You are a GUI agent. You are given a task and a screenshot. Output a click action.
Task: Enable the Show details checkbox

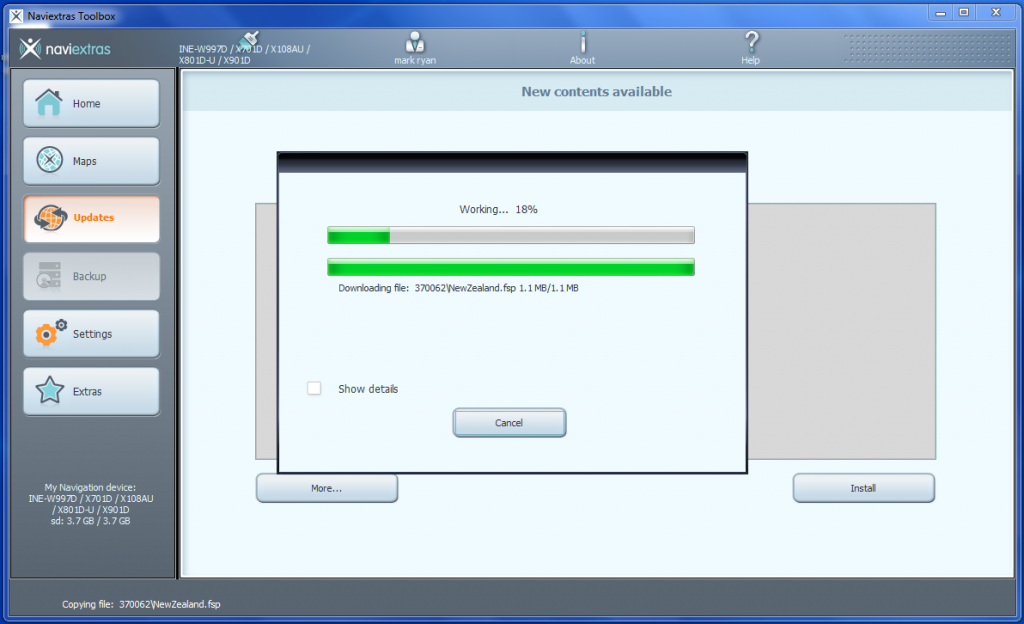click(314, 388)
